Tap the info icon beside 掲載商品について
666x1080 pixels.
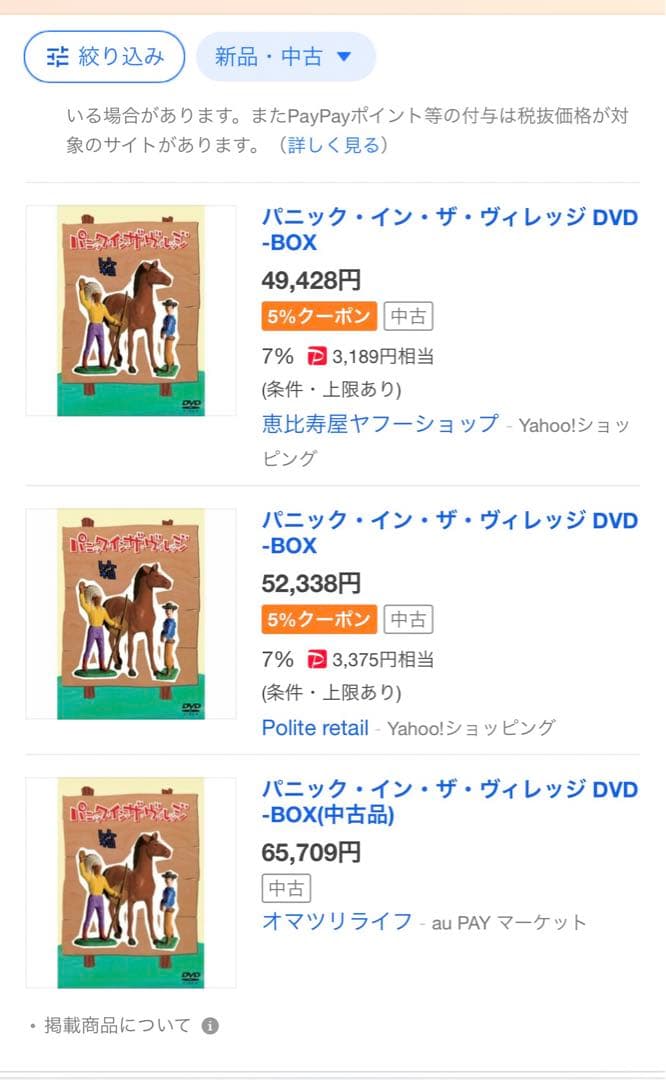(209, 1024)
